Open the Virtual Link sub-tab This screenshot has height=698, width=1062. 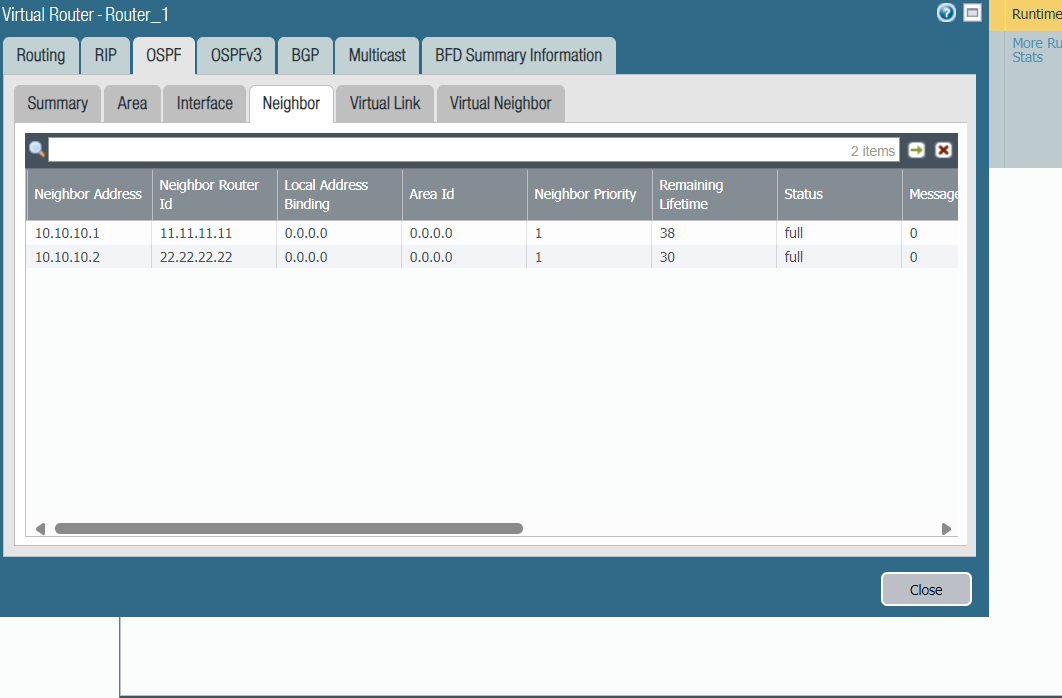click(384, 103)
